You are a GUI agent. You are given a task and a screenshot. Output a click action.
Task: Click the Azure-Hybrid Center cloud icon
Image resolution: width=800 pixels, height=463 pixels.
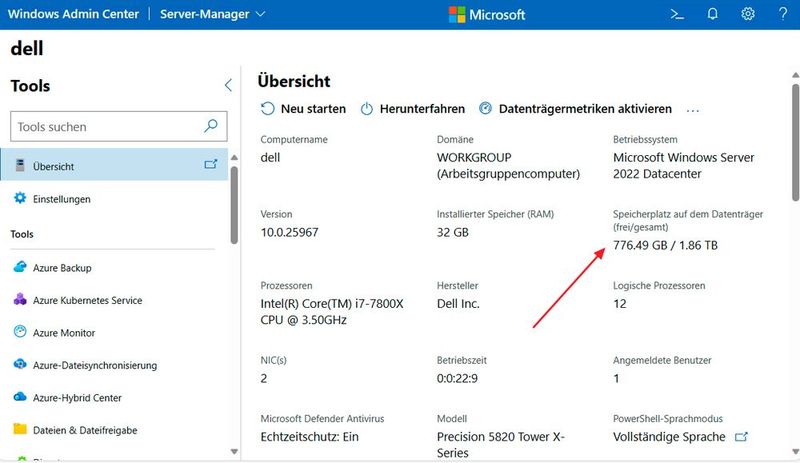click(x=20, y=397)
